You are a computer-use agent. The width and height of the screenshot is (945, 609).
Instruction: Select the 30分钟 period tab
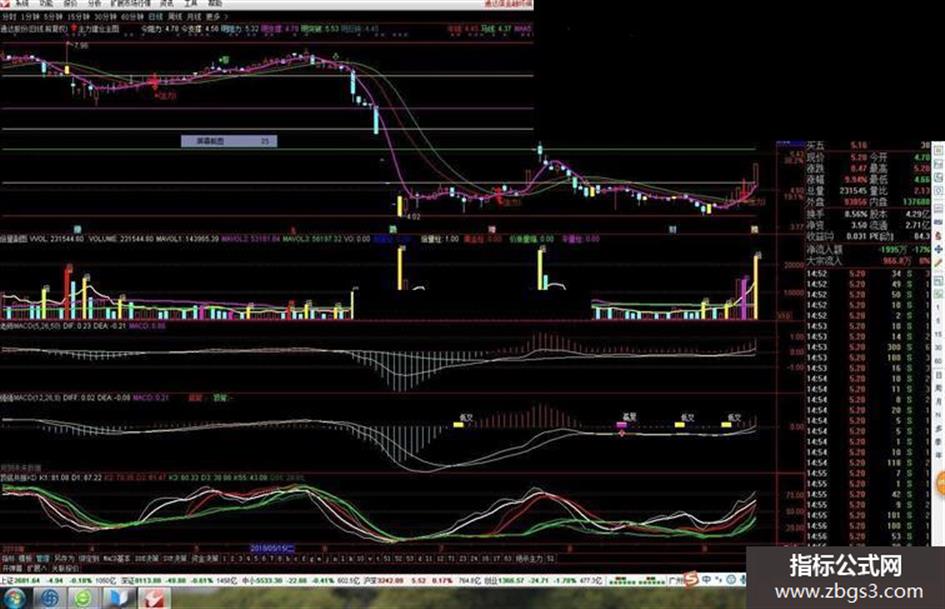point(105,17)
